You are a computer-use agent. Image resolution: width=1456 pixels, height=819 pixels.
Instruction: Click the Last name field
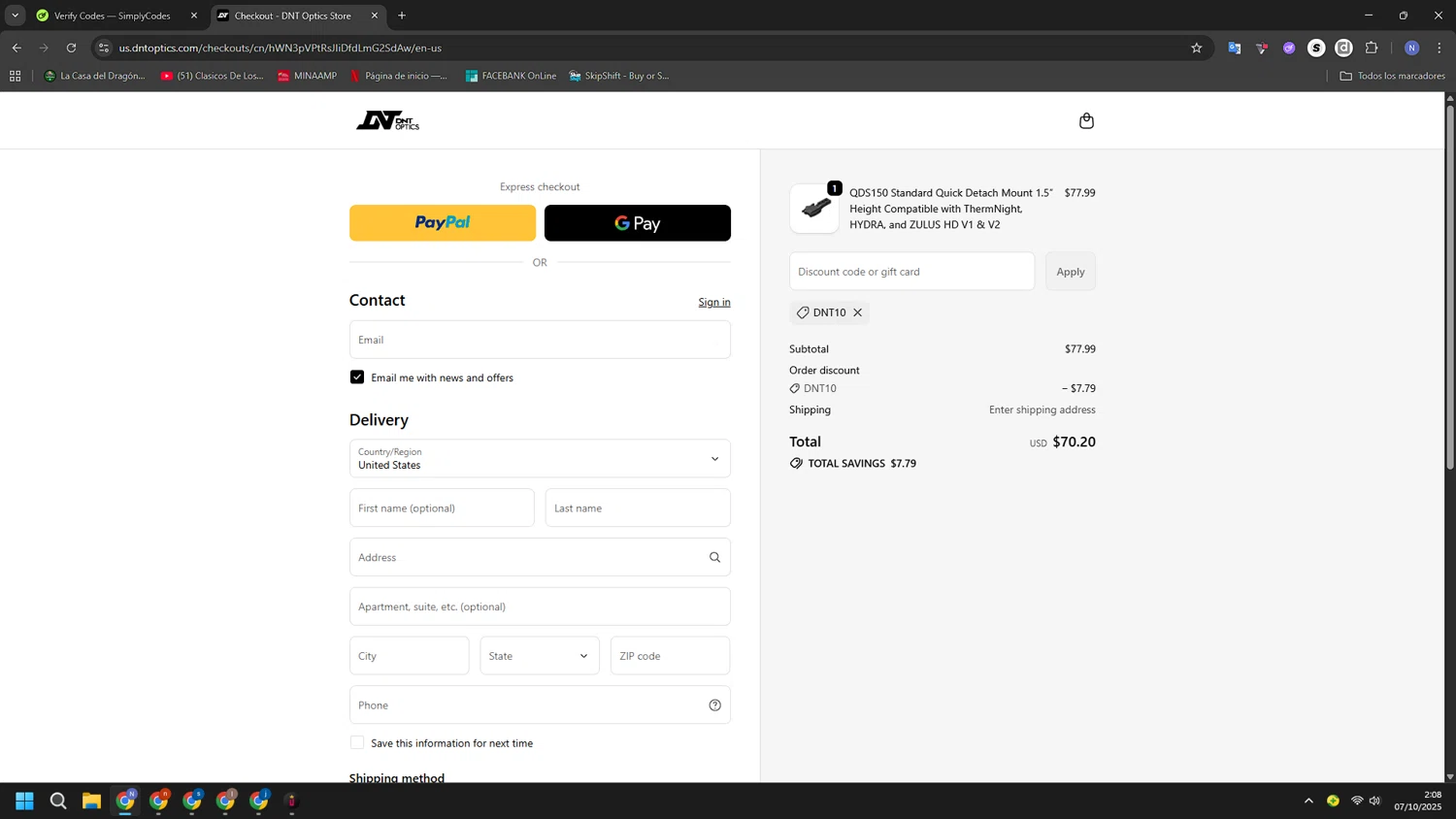point(638,508)
